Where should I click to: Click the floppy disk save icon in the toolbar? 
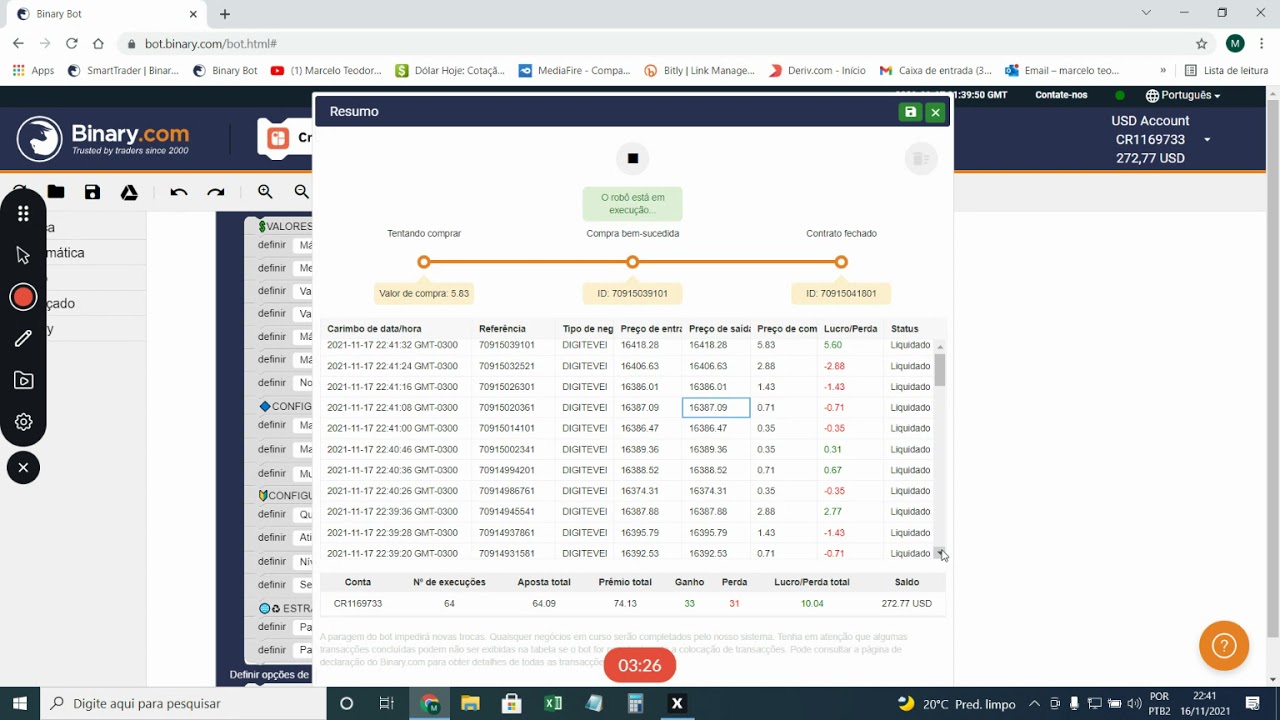(x=92, y=192)
